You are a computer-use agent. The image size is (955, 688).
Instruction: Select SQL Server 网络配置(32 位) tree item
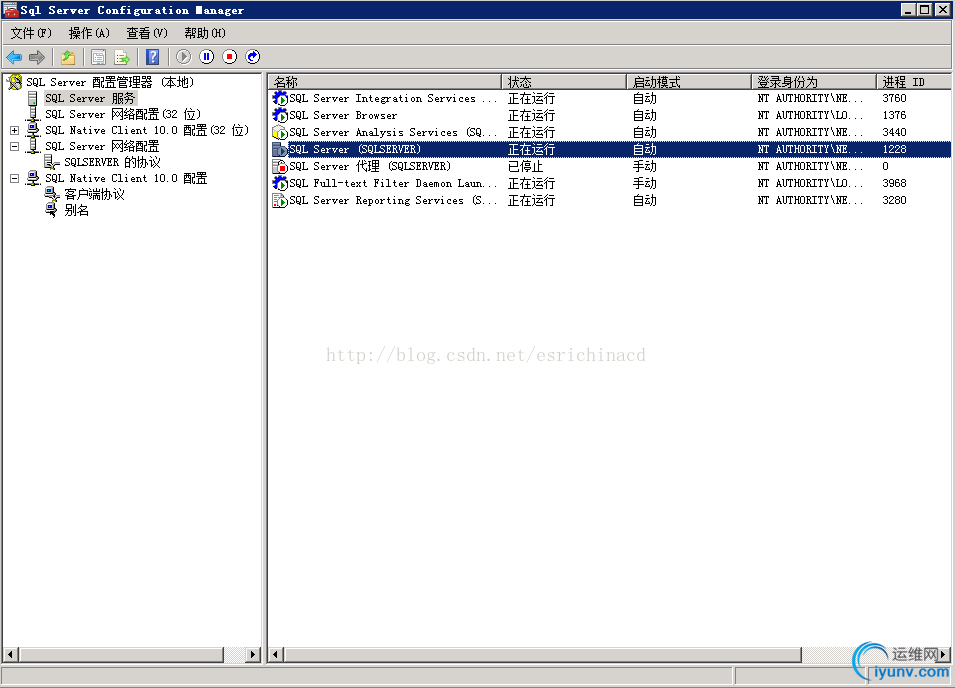(x=123, y=114)
